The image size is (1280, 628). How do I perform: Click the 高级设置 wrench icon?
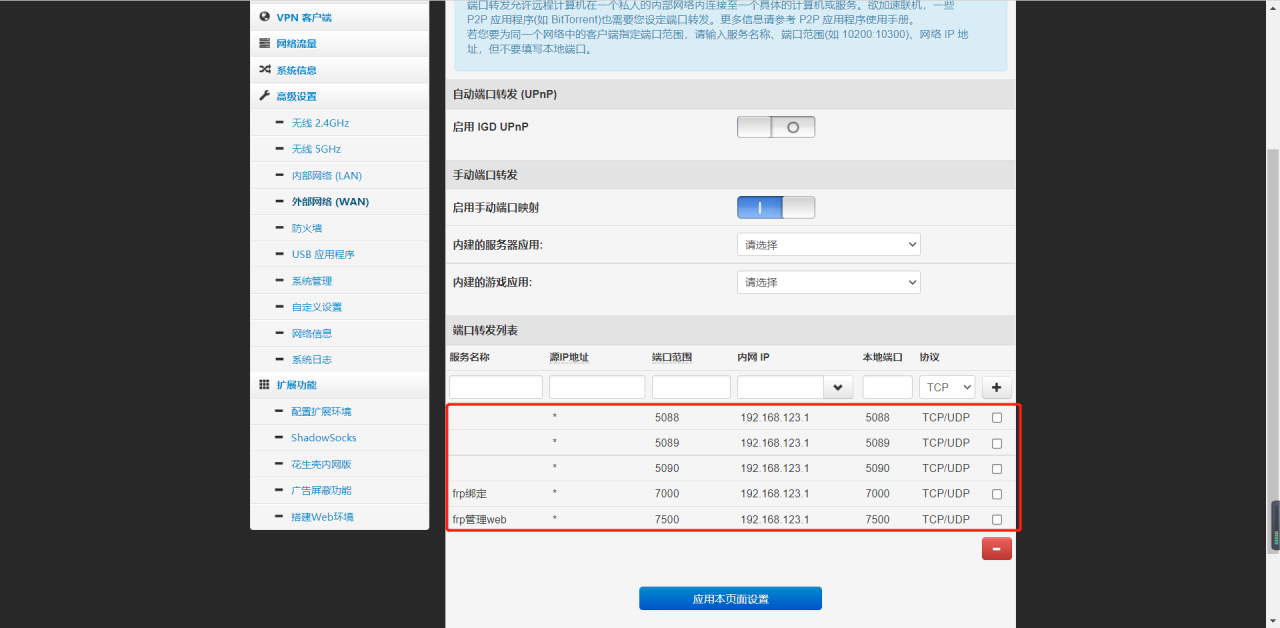click(x=264, y=96)
